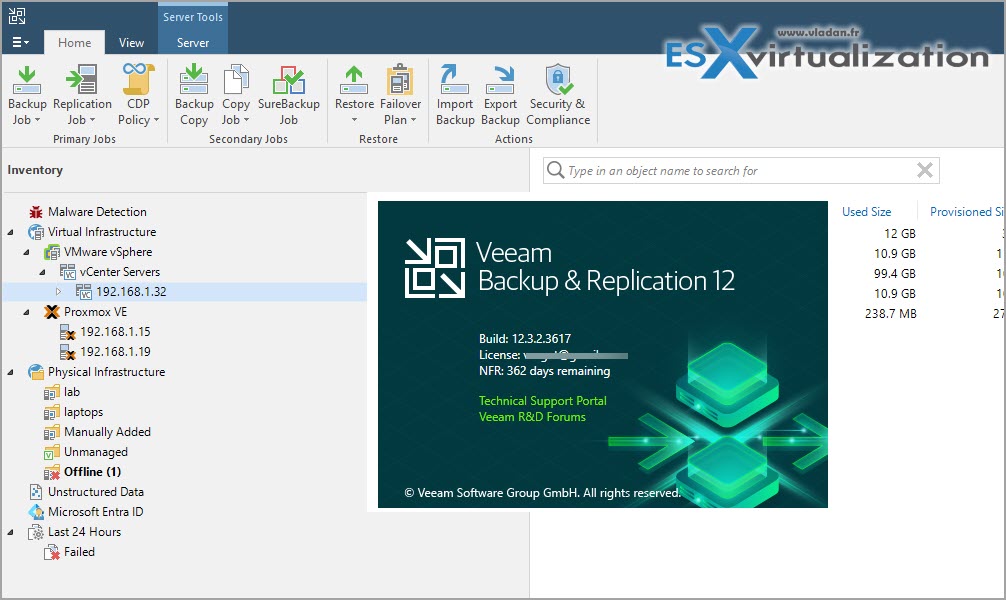Select Microsoft Entra ID in the inventory
Image resolution: width=1006 pixels, height=600 pixels.
[x=96, y=511]
